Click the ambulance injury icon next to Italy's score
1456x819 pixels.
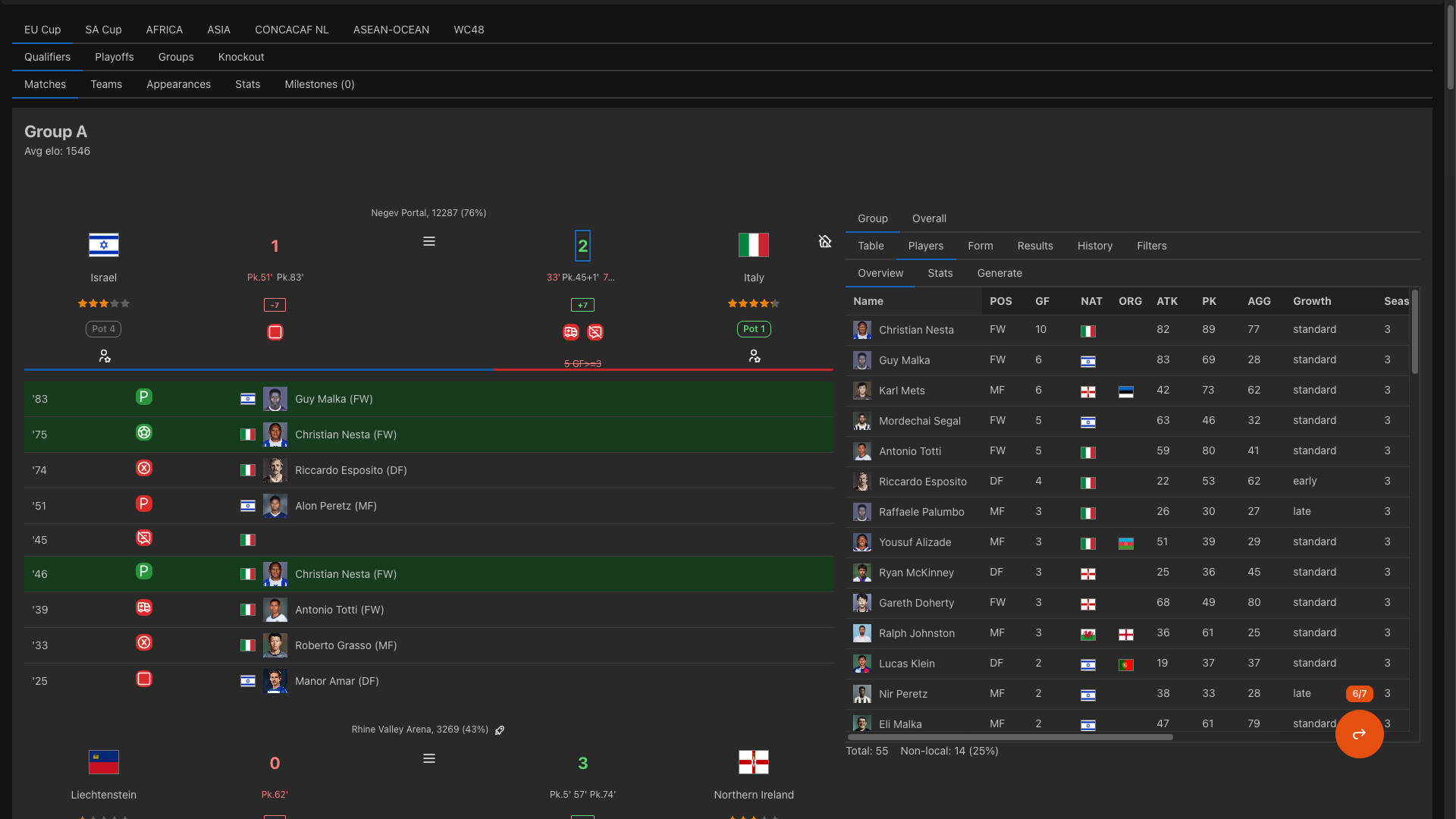pos(570,332)
